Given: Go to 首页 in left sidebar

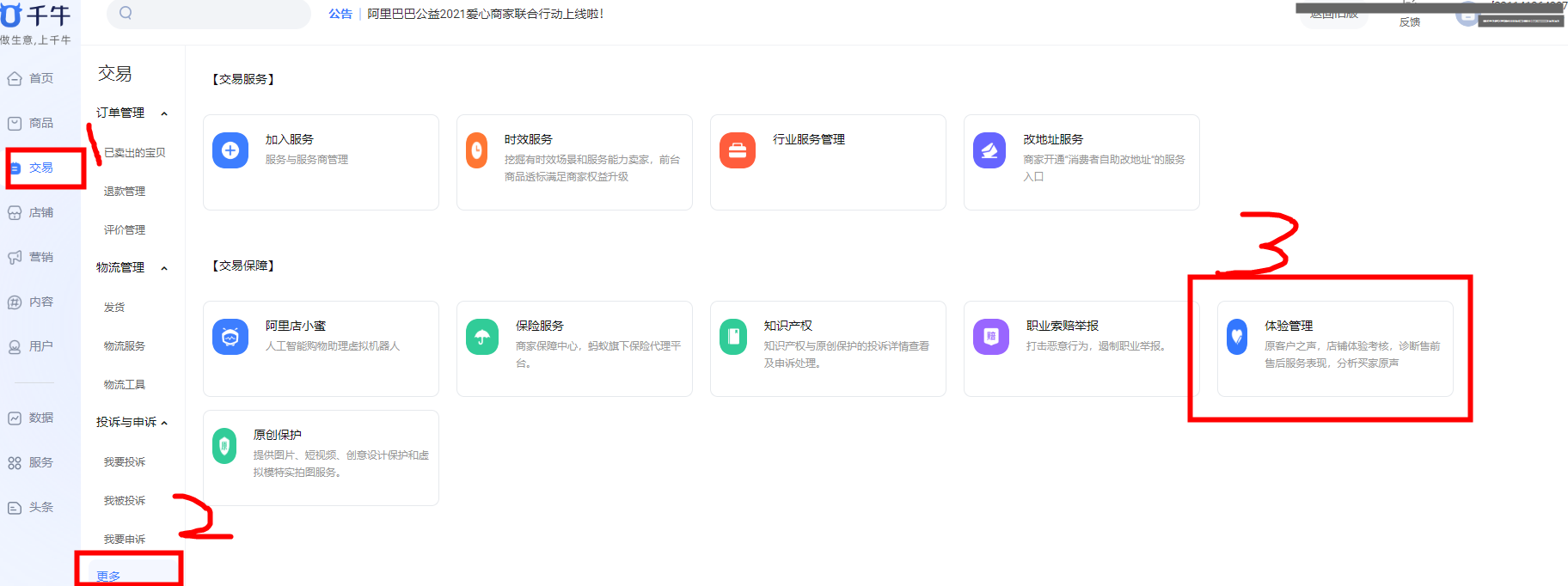Looking at the screenshot, I should click(40, 78).
